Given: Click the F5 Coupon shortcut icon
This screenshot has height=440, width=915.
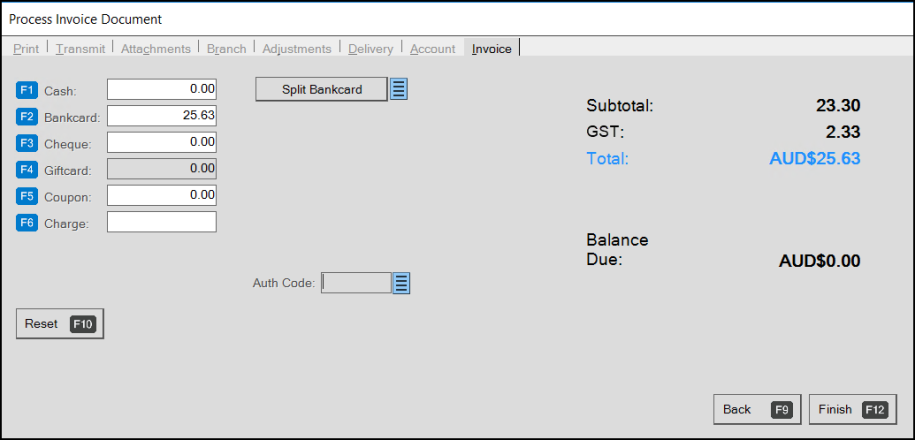Looking at the screenshot, I should coord(27,196).
